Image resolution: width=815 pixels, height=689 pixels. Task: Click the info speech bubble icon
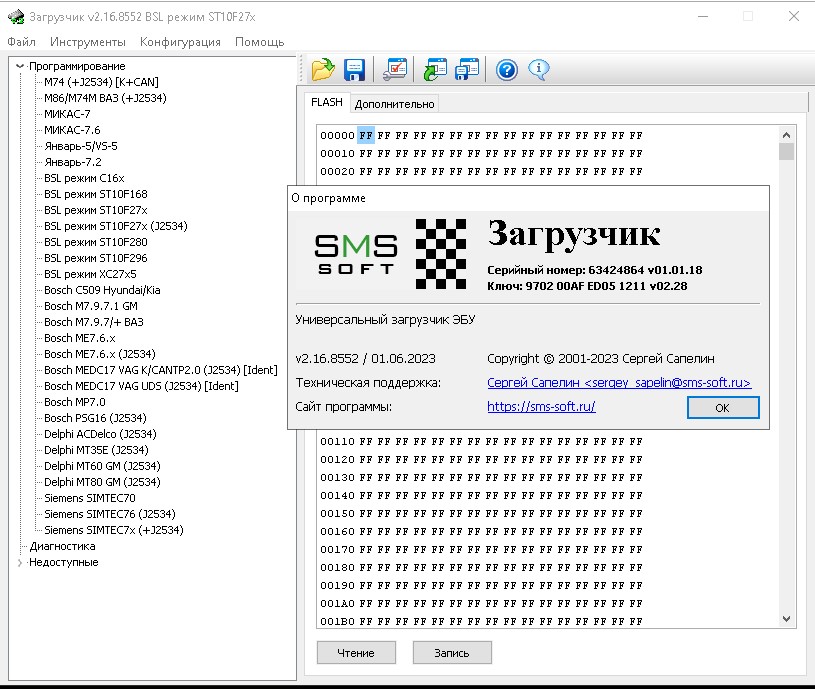click(538, 69)
